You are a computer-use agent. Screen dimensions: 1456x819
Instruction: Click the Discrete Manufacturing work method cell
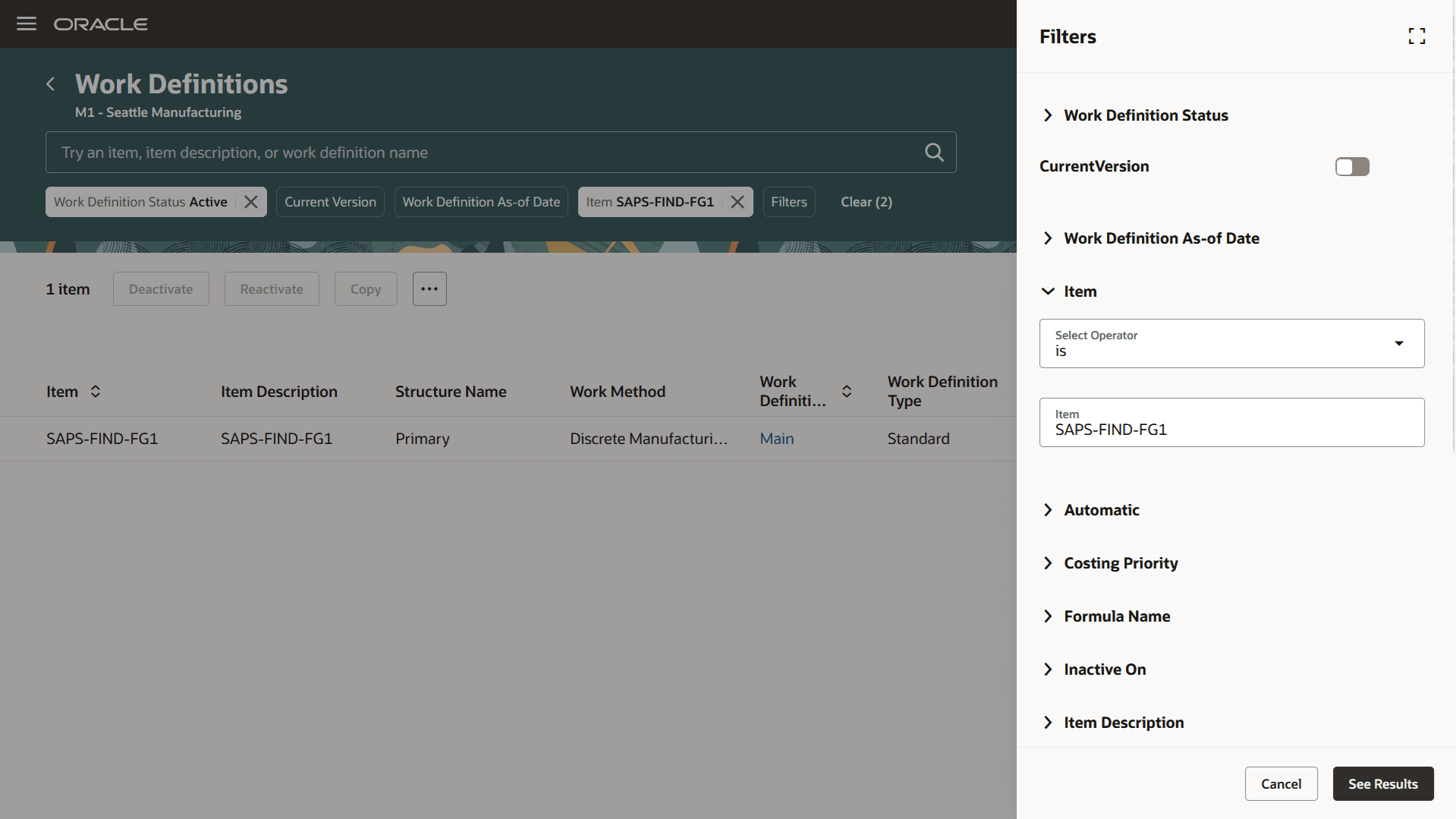click(649, 439)
